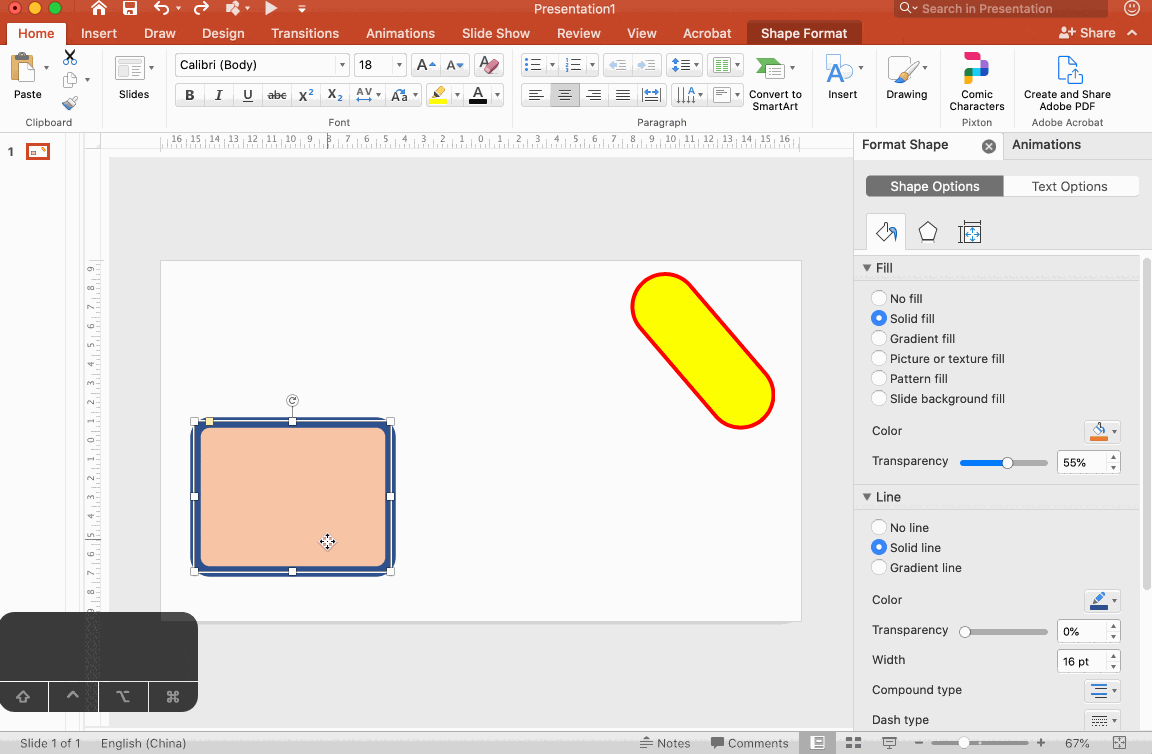Open the Calibri (Body) font dropdown
The image size is (1152, 754).
coord(343,65)
